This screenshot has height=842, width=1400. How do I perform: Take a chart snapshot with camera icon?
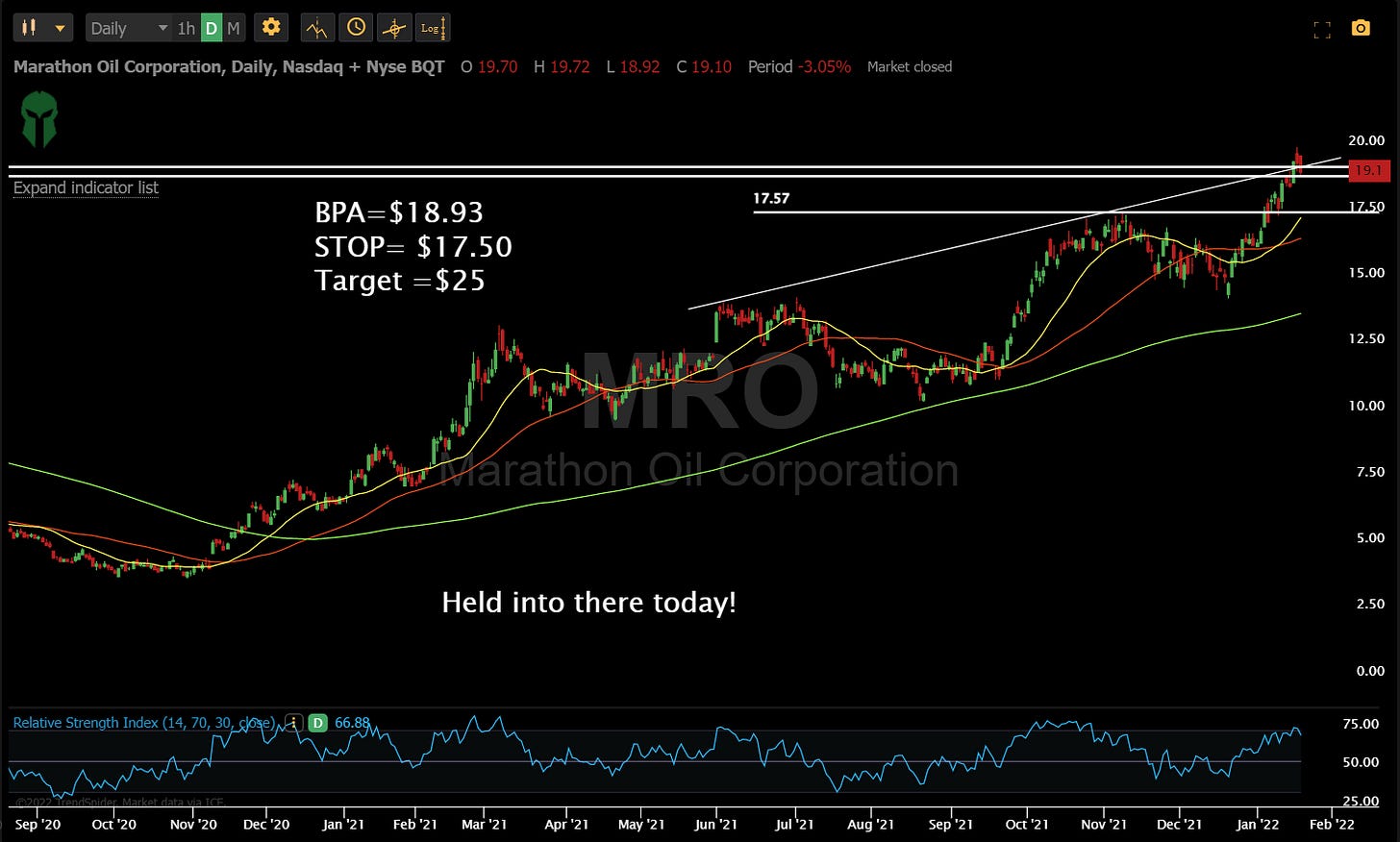click(1360, 29)
